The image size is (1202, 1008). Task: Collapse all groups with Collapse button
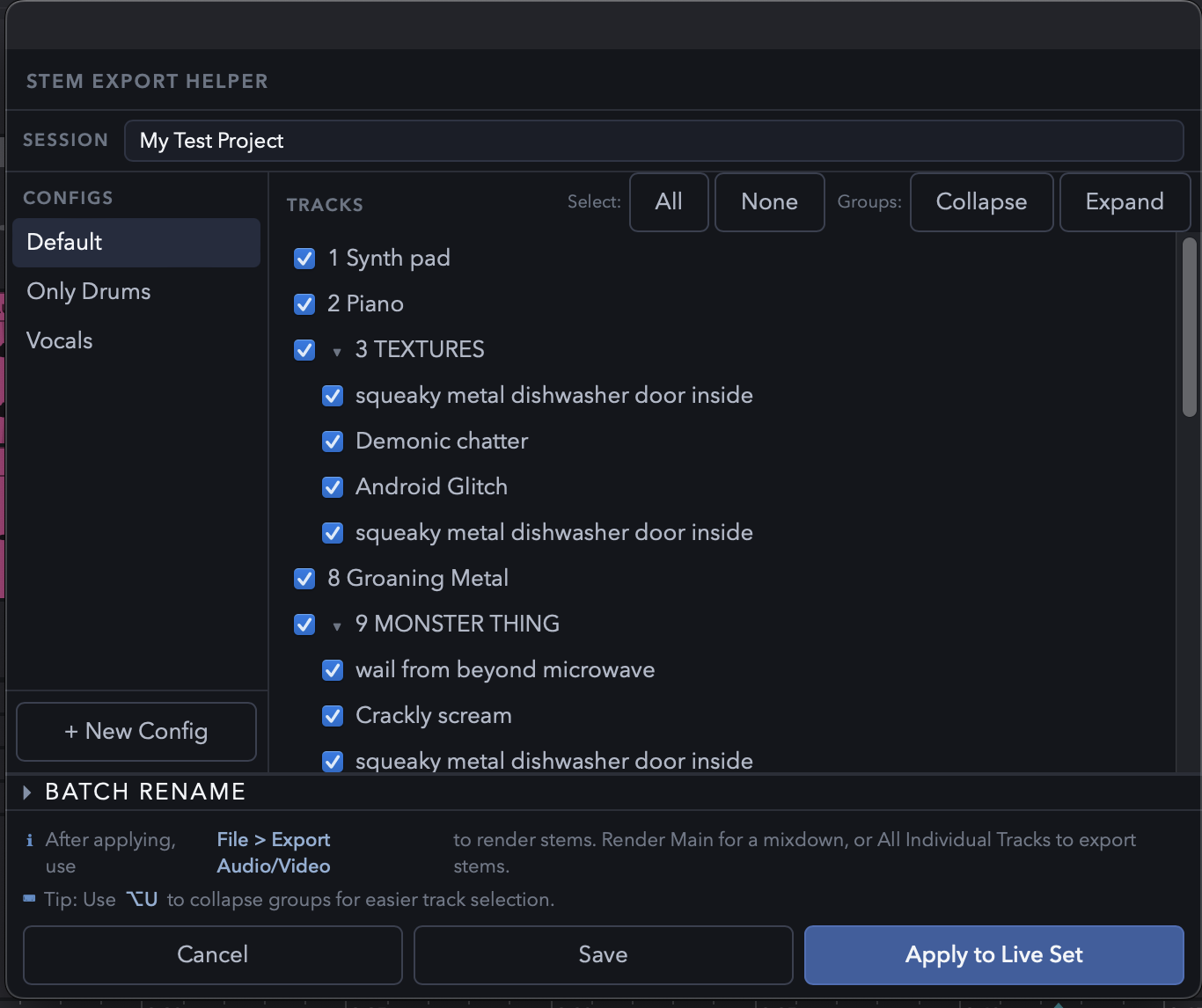pos(982,202)
